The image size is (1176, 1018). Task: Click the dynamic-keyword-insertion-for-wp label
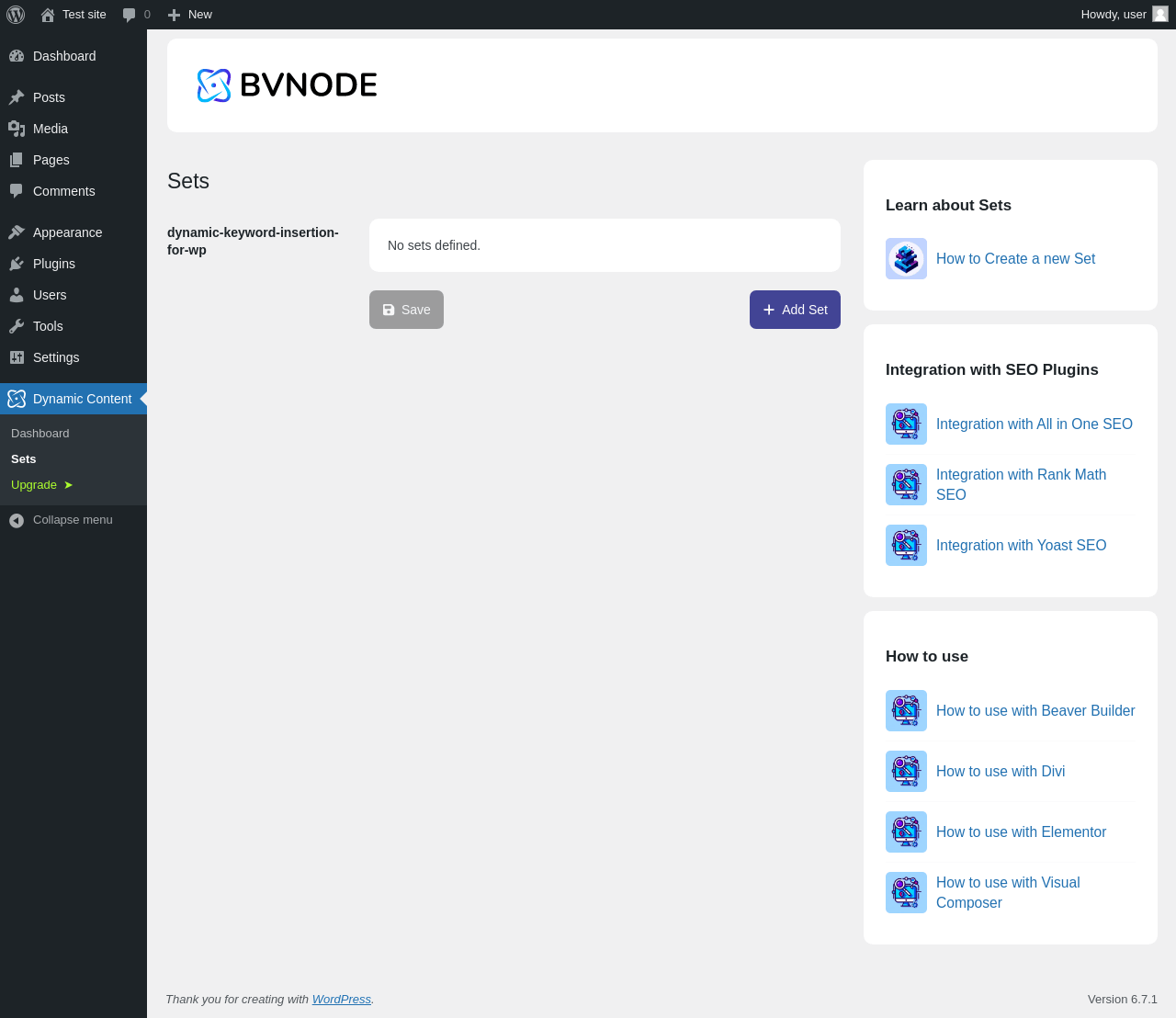pyautogui.click(x=253, y=241)
